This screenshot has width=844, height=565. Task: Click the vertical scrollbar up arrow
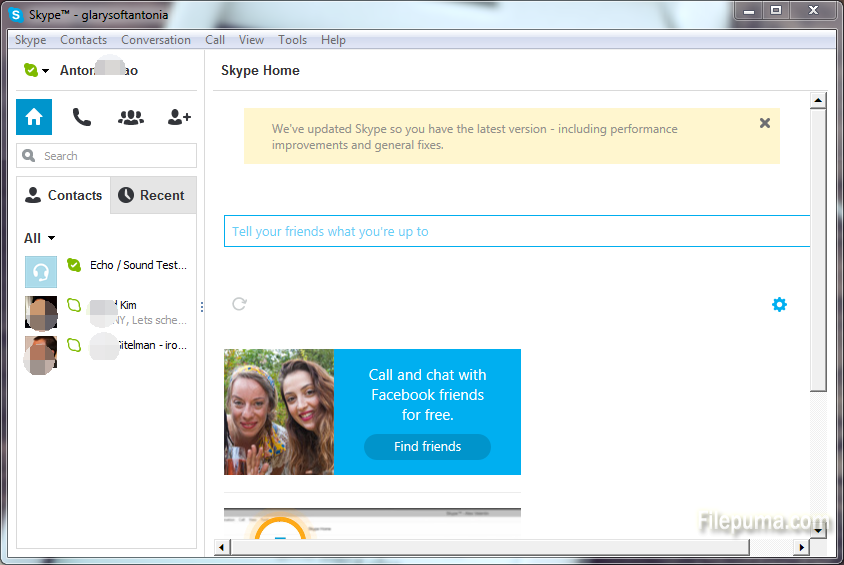point(817,101)
